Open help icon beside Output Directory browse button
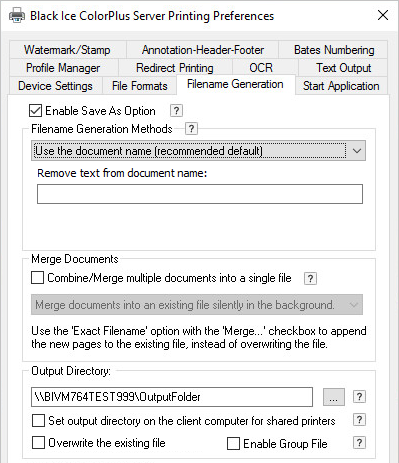The image size is (399, 463). click(359, 397)
